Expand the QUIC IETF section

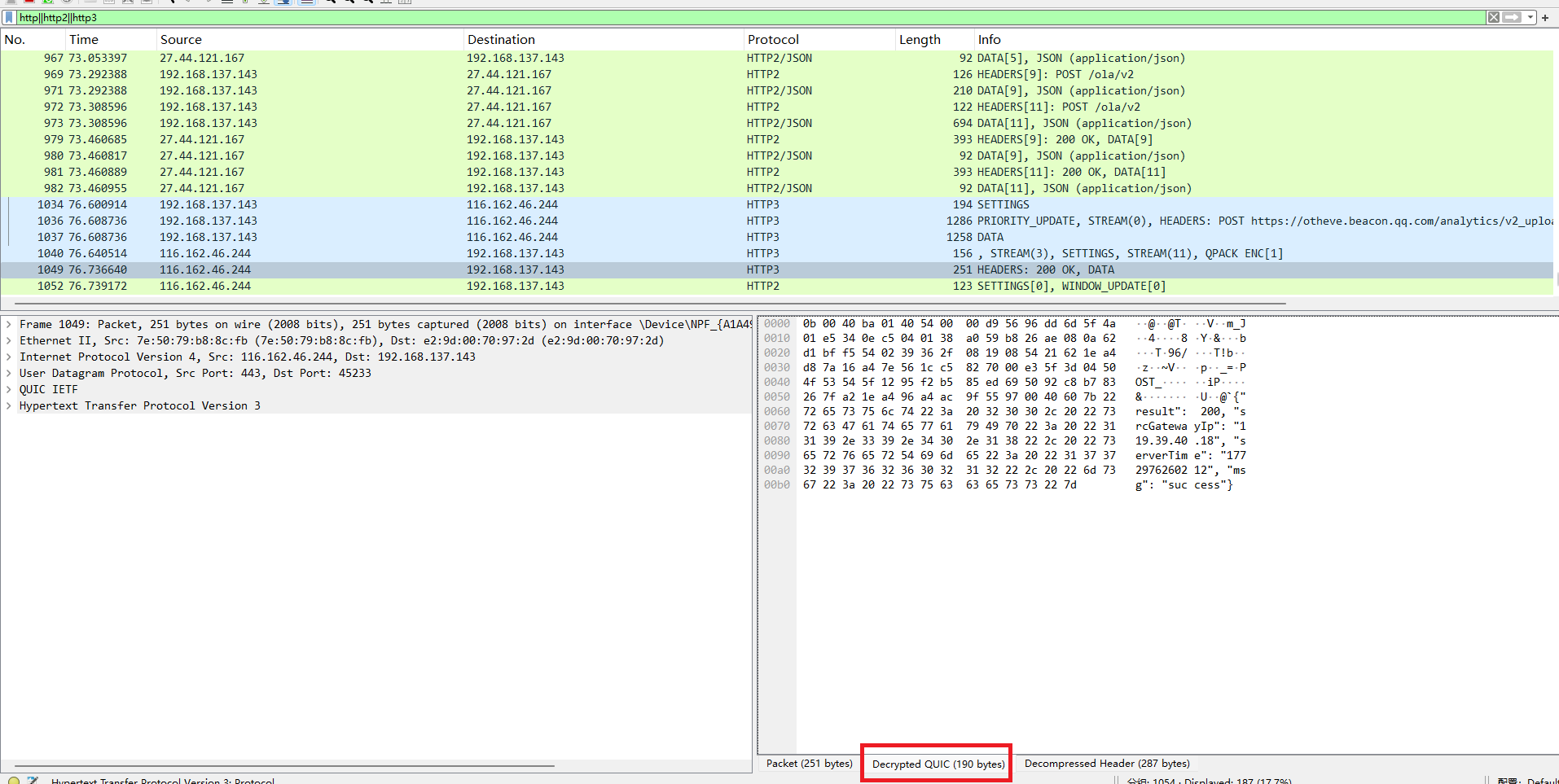coord(9,389)
